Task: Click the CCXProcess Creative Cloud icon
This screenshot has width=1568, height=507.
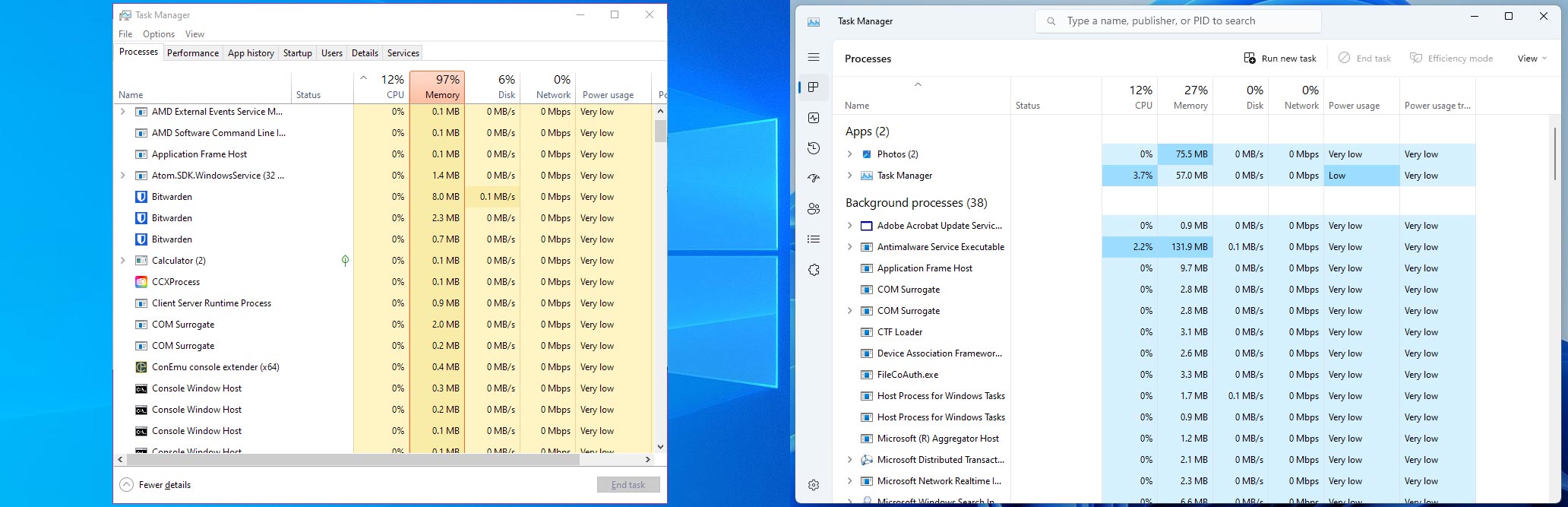Action: tap(141, 282)
